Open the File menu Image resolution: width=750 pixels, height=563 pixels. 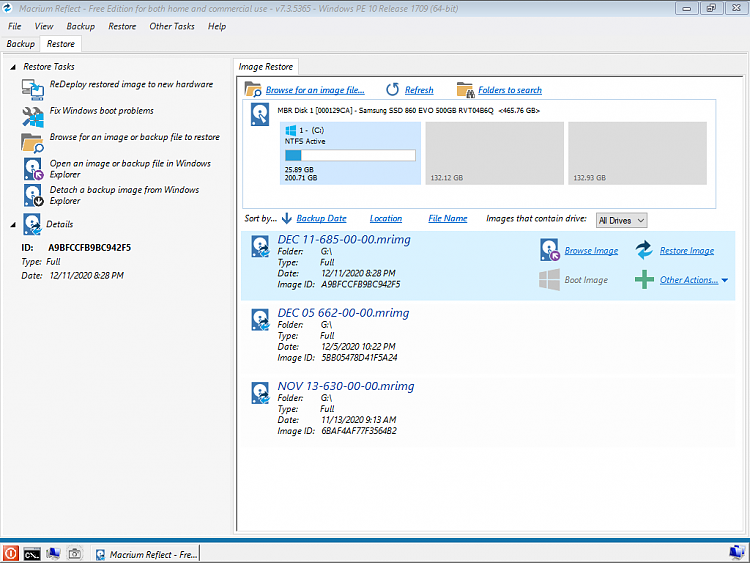tap(14, 26)
